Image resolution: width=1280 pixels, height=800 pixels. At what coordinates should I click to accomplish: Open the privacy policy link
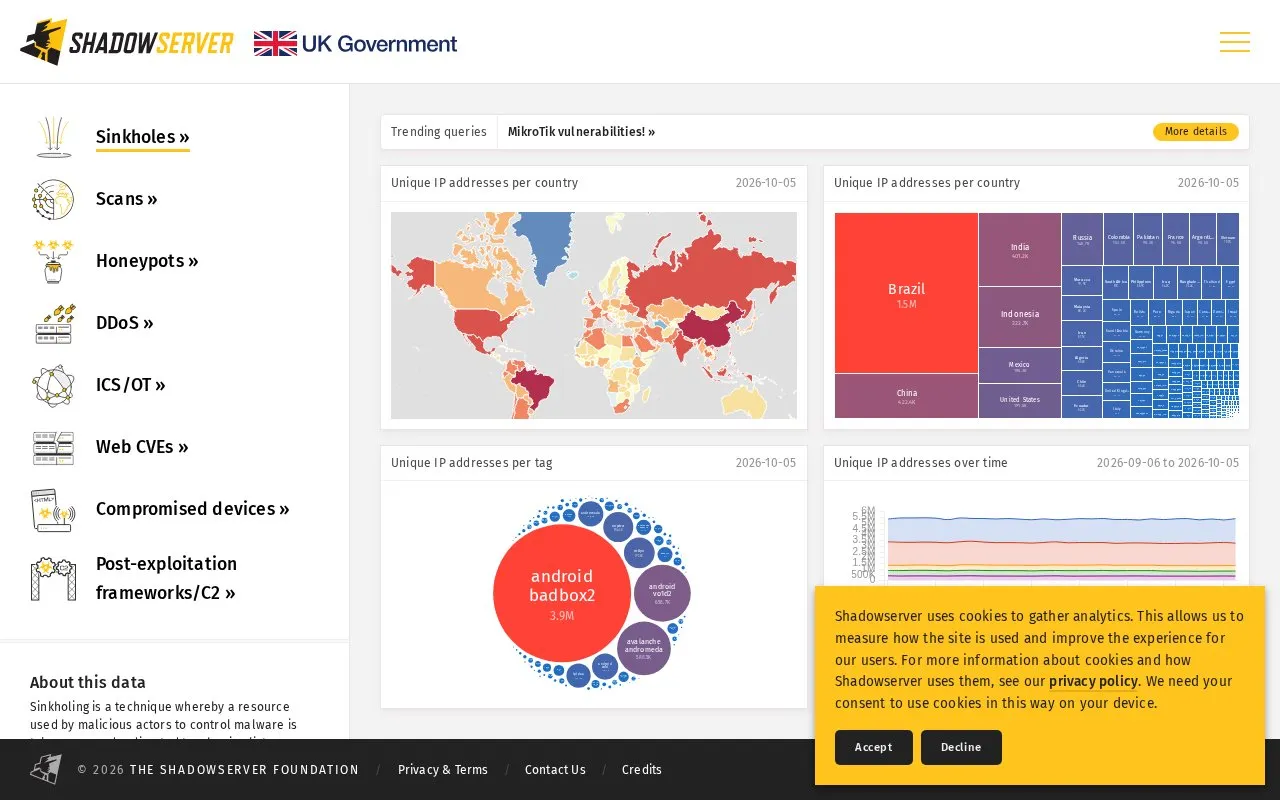(x=1093, y=681)
